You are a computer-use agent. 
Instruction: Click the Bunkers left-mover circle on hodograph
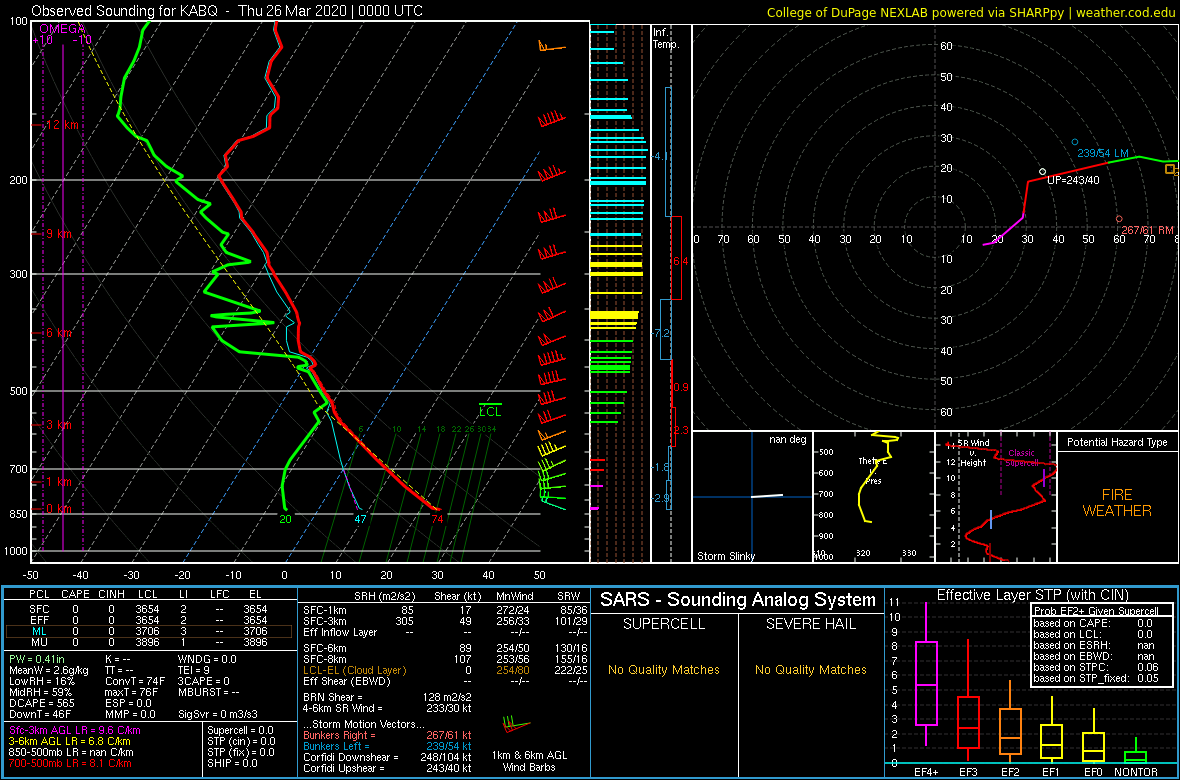point(1075,142)
